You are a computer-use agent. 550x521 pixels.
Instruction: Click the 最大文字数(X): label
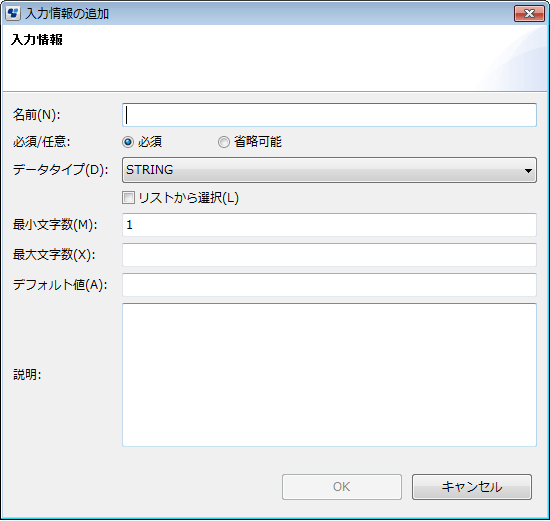tap(54, 255)
